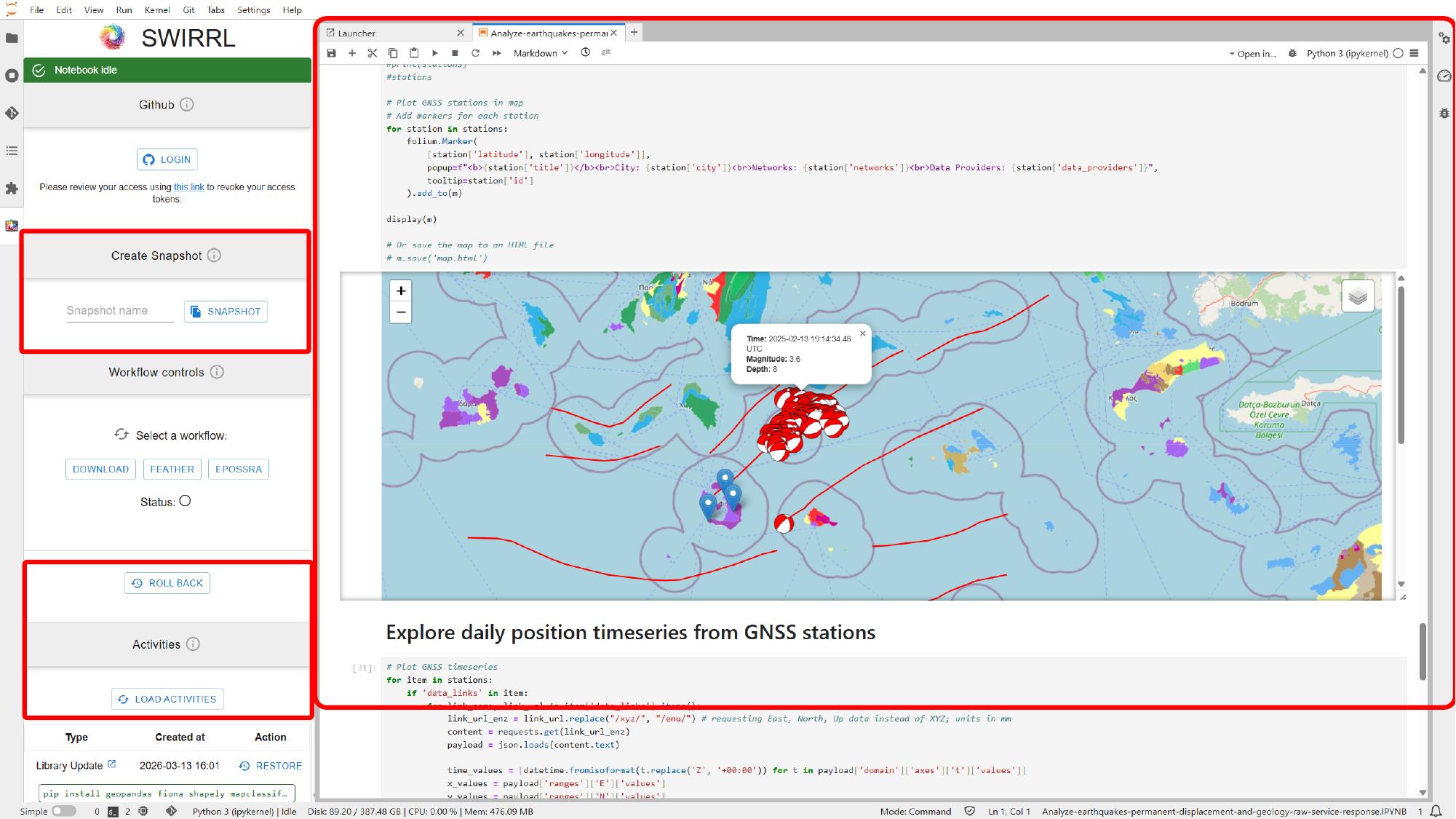
Task: Open the Git sidebar panel icon
Action: [x=12, y=114]
